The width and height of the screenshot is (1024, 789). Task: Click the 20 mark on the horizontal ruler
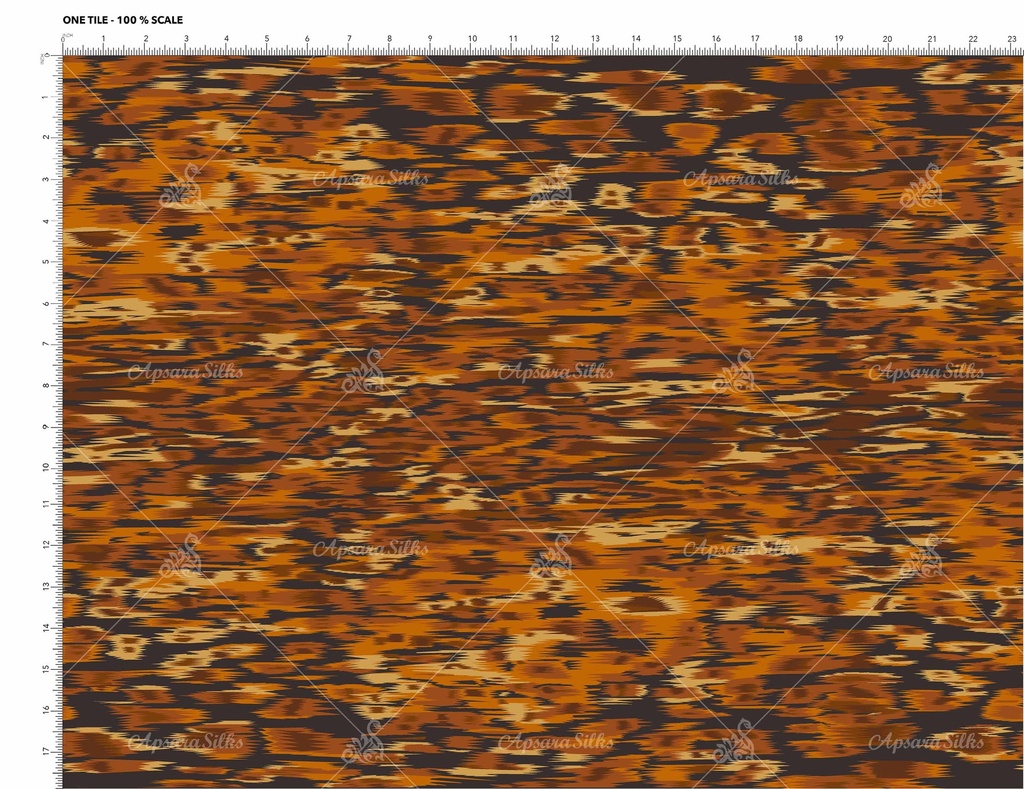[887, 39]
